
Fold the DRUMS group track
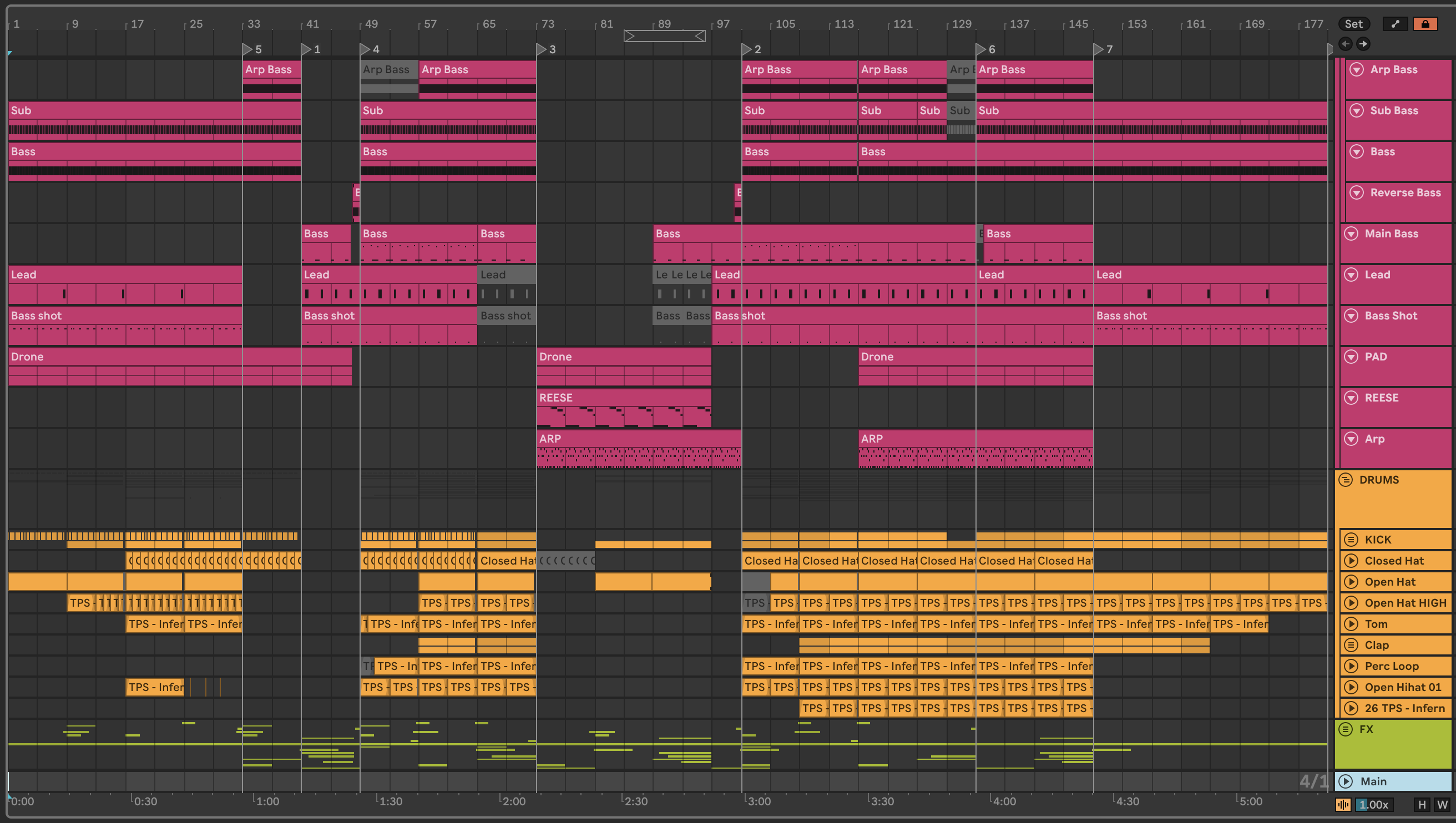[1346, 480]
